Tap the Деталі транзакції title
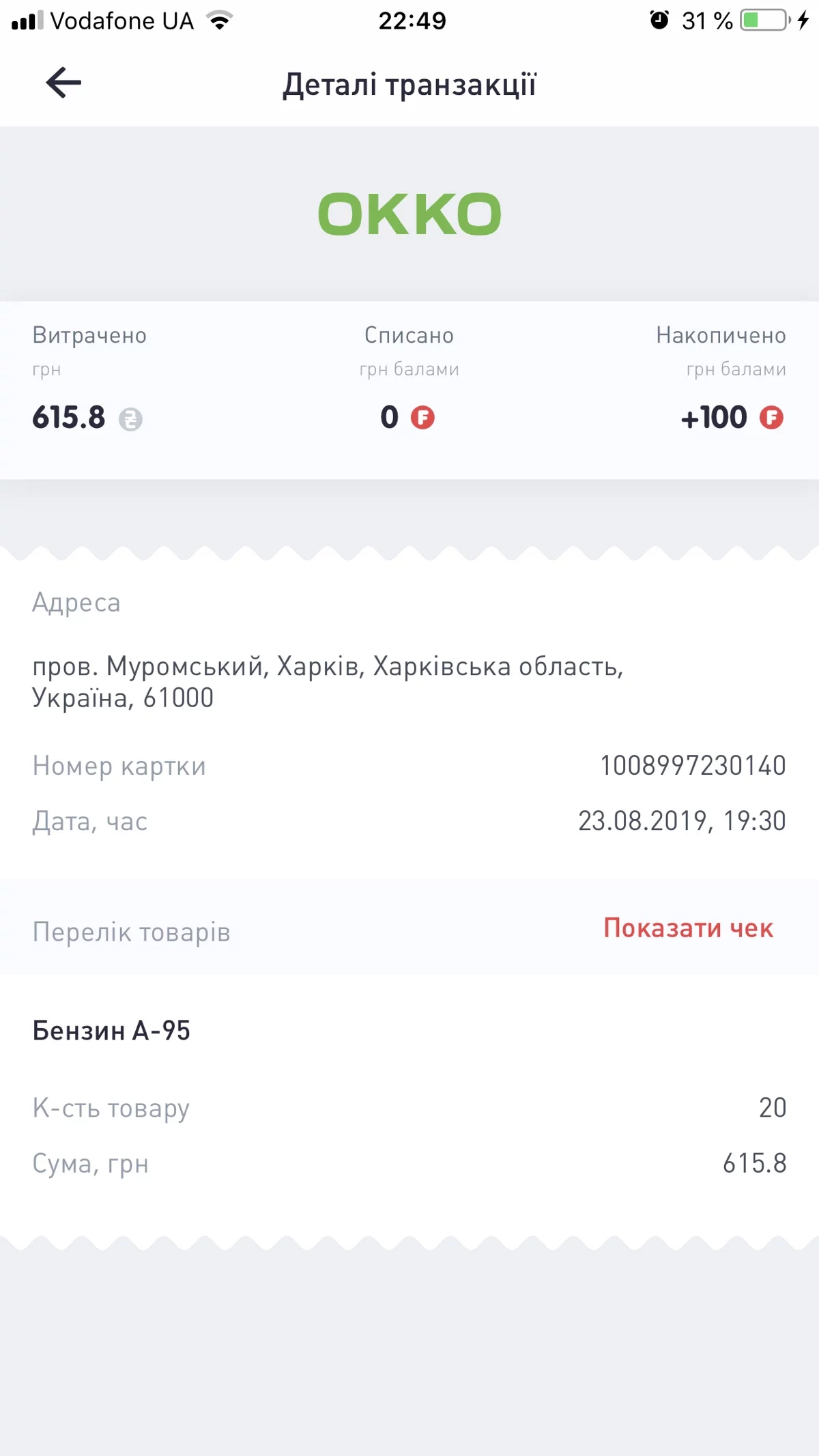Image resolution: width=819 pixels, height=1456 pixels. coord(409,85)
